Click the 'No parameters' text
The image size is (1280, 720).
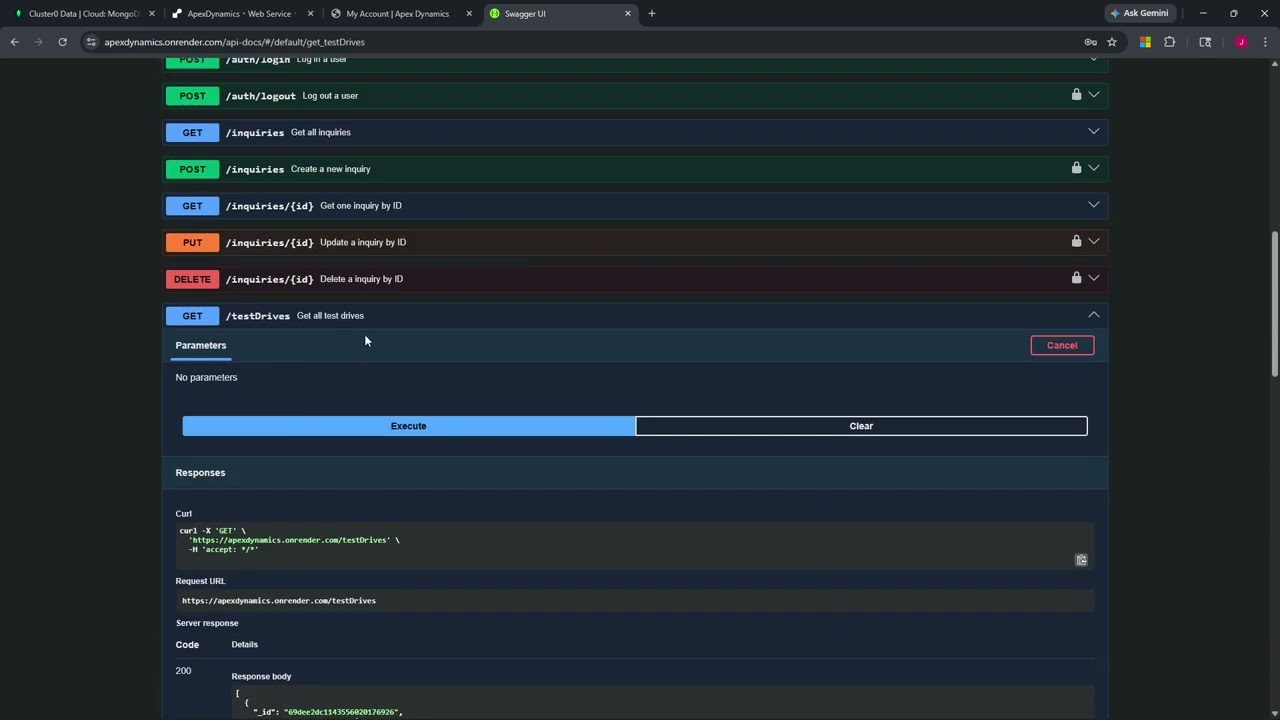[206, 377]
